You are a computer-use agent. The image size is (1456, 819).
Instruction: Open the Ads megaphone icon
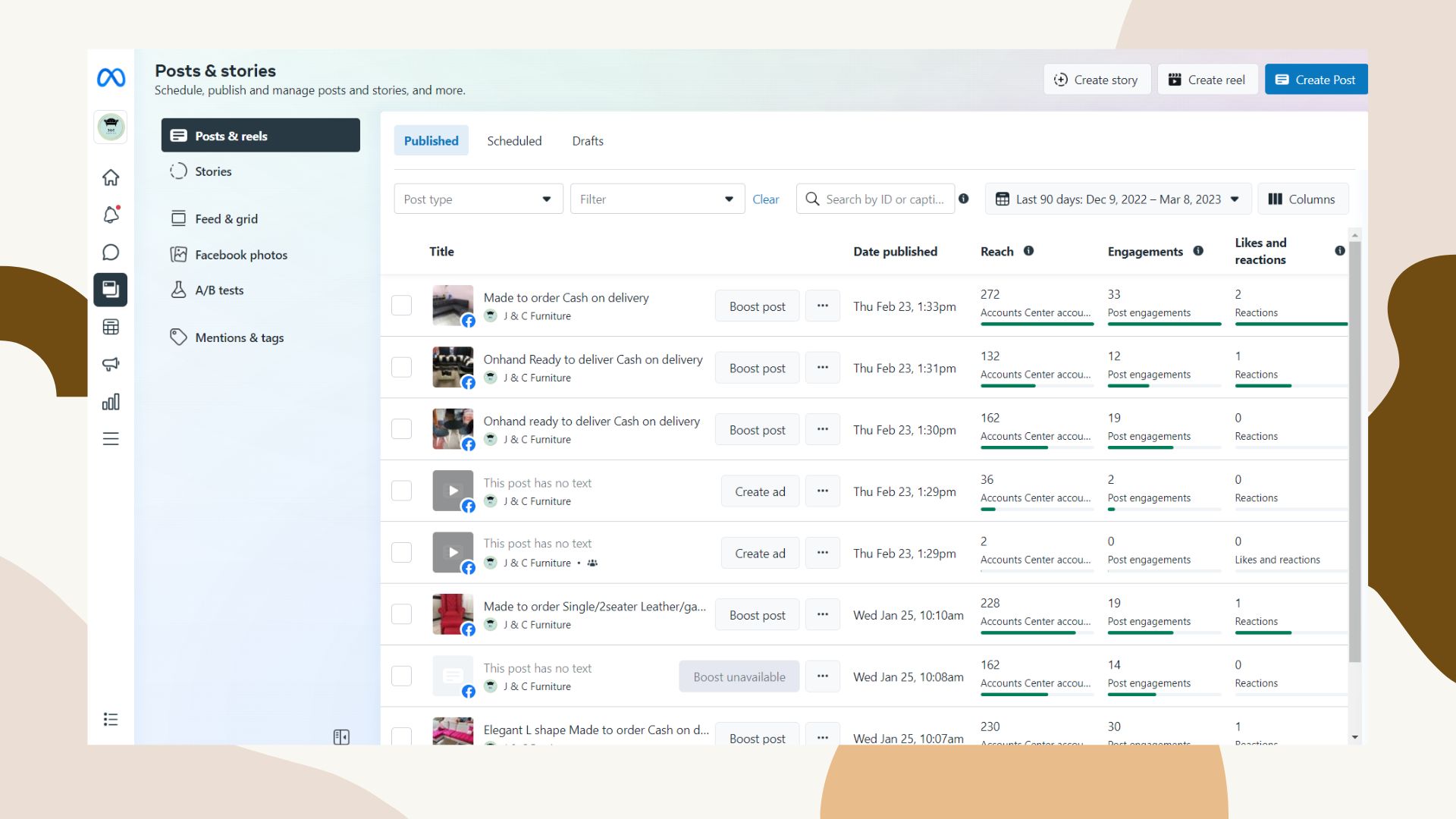point(111,364)
